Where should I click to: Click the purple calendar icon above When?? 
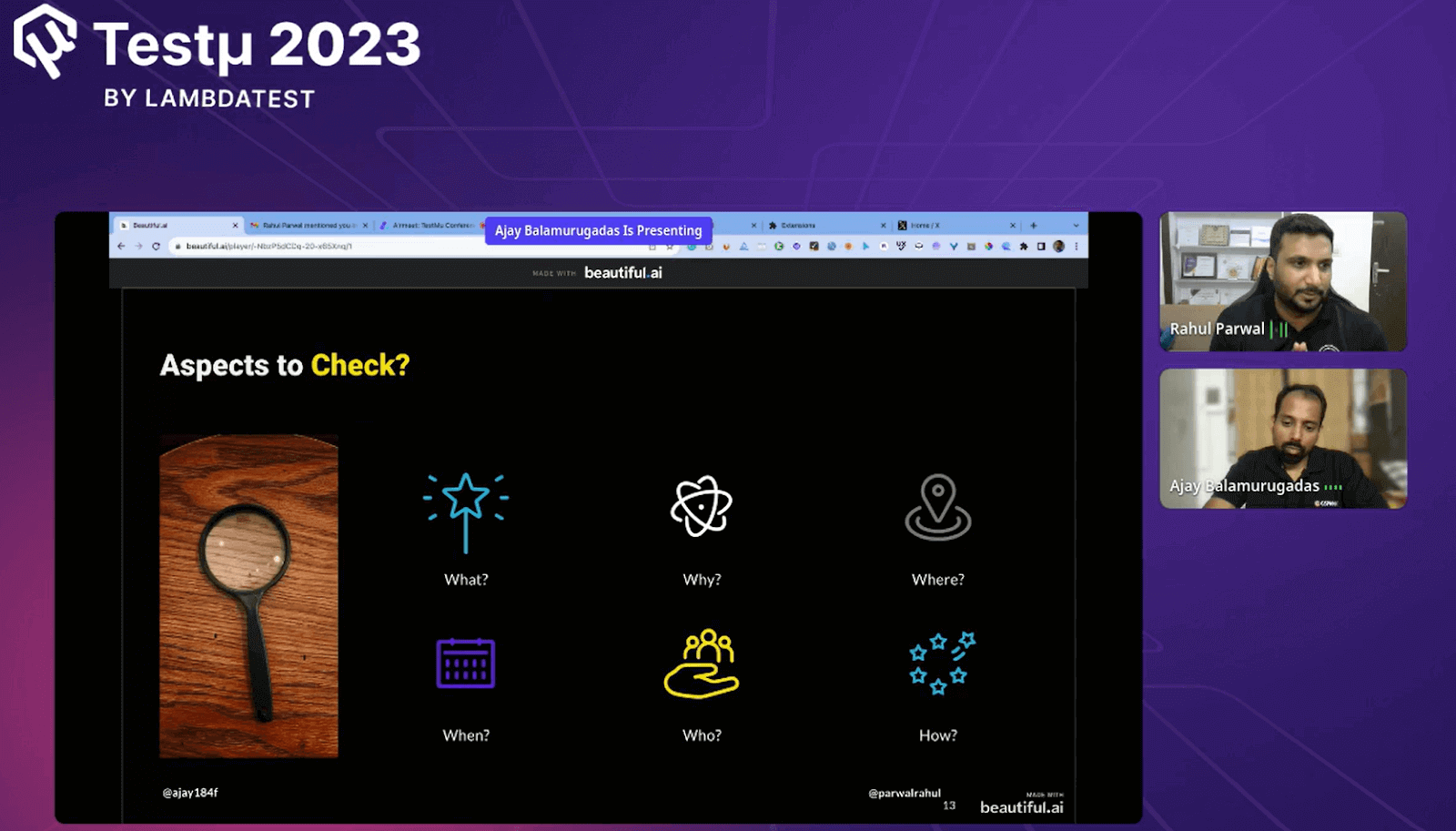point(466,663)
